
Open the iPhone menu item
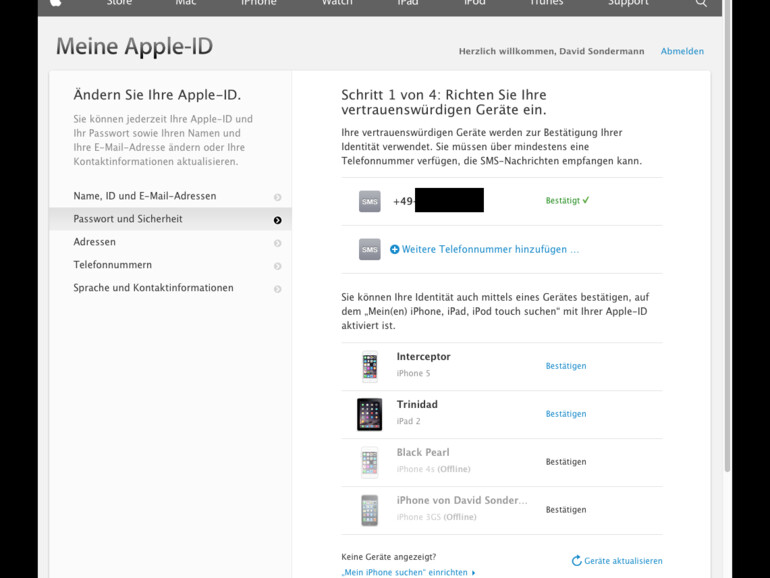point(258,2)
